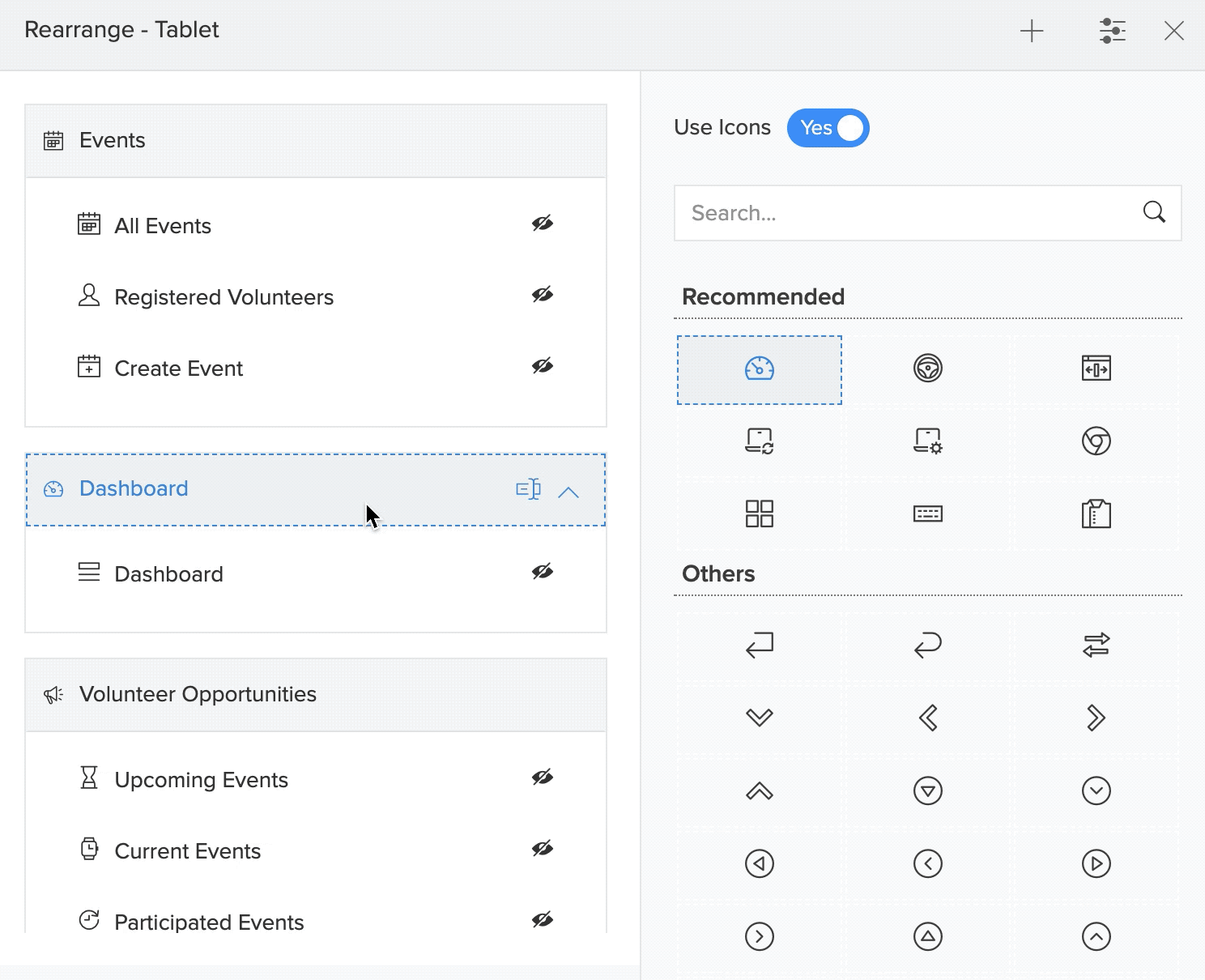Click the rename icon beside Dashboard section
1205x980 pixels.
(528, 489)
